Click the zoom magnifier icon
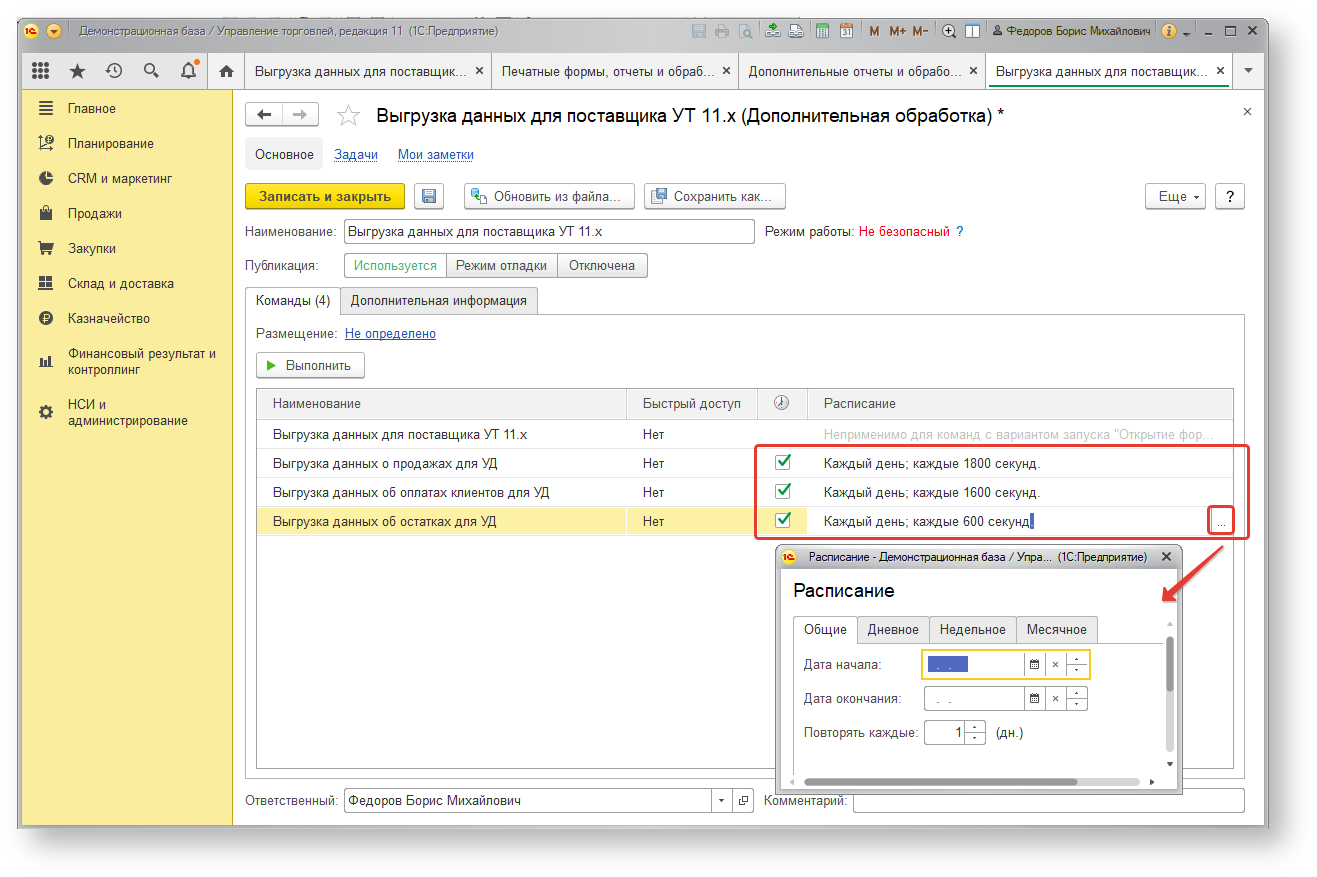 [950, 31]
